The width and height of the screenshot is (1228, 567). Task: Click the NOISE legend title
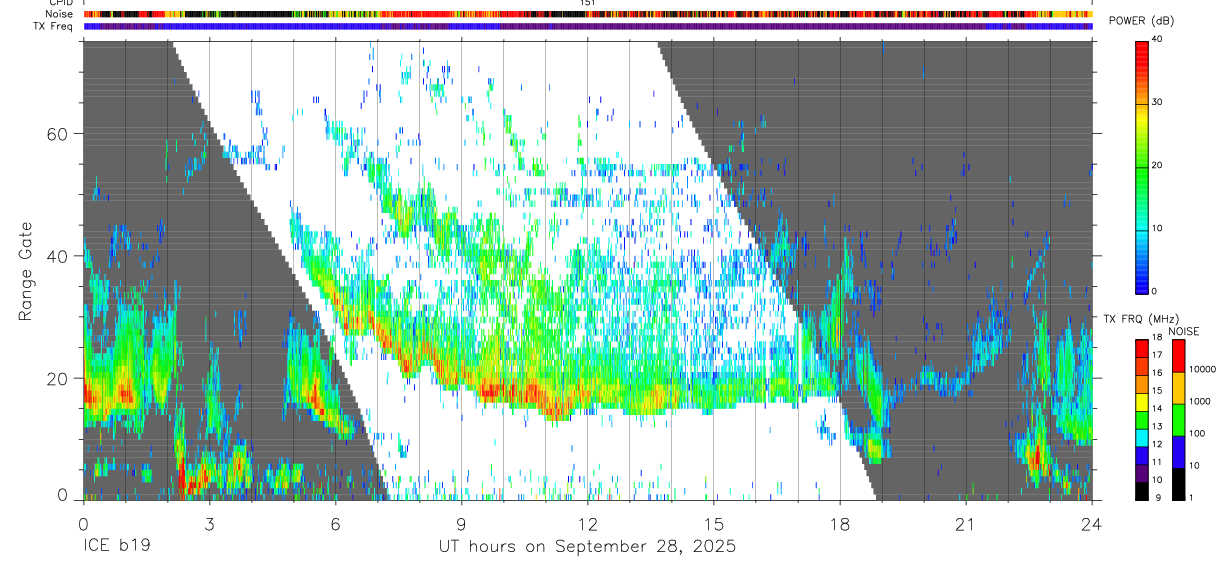click(1184, 331)
